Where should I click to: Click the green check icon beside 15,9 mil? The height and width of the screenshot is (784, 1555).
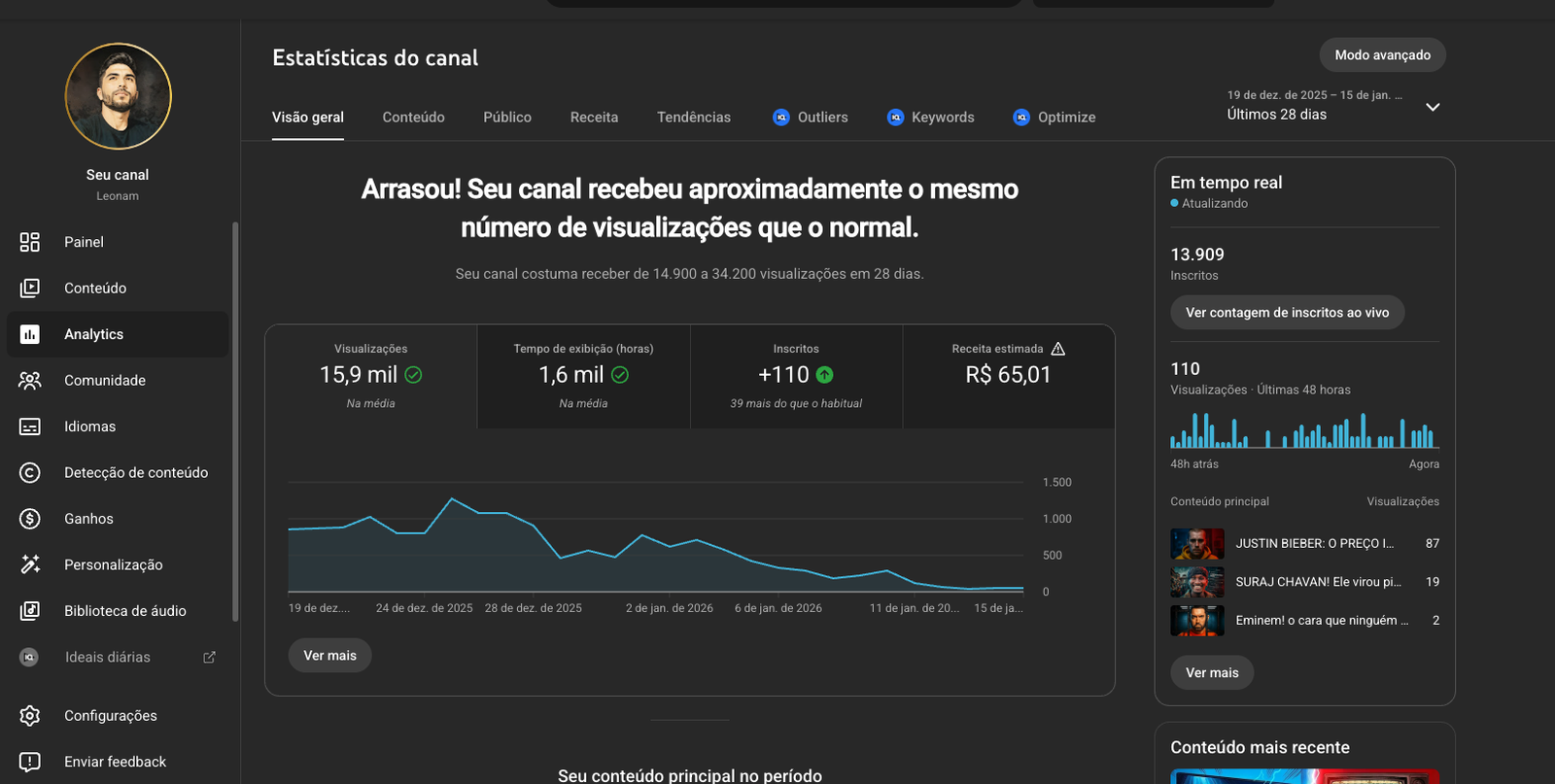(413, 375)
